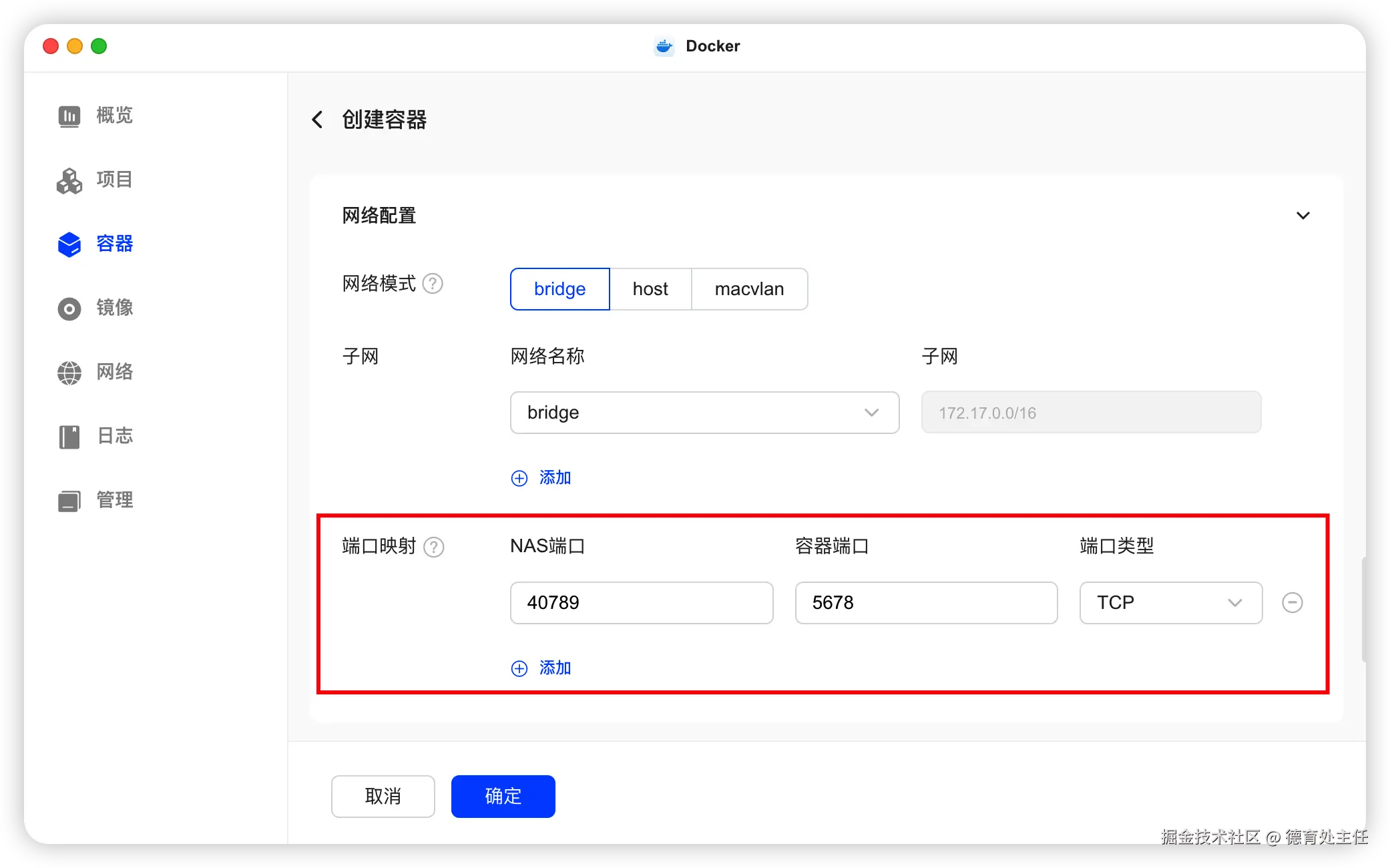Image resolution: width=1390 pixels, height=868 pixels.
Task: Select the 镜像 images disc icon
Action: tap(69, 308)
